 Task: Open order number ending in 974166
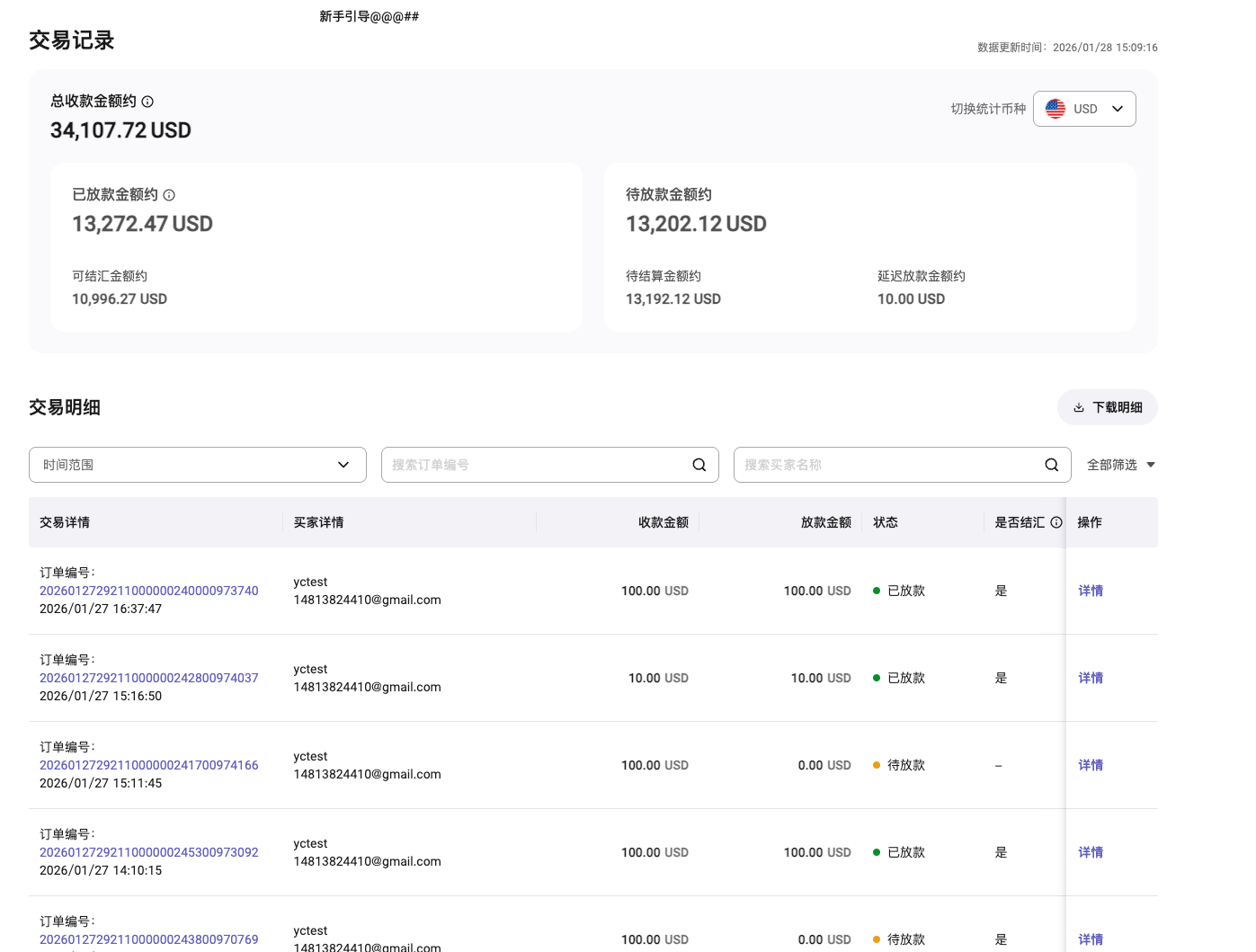point(149,765)
